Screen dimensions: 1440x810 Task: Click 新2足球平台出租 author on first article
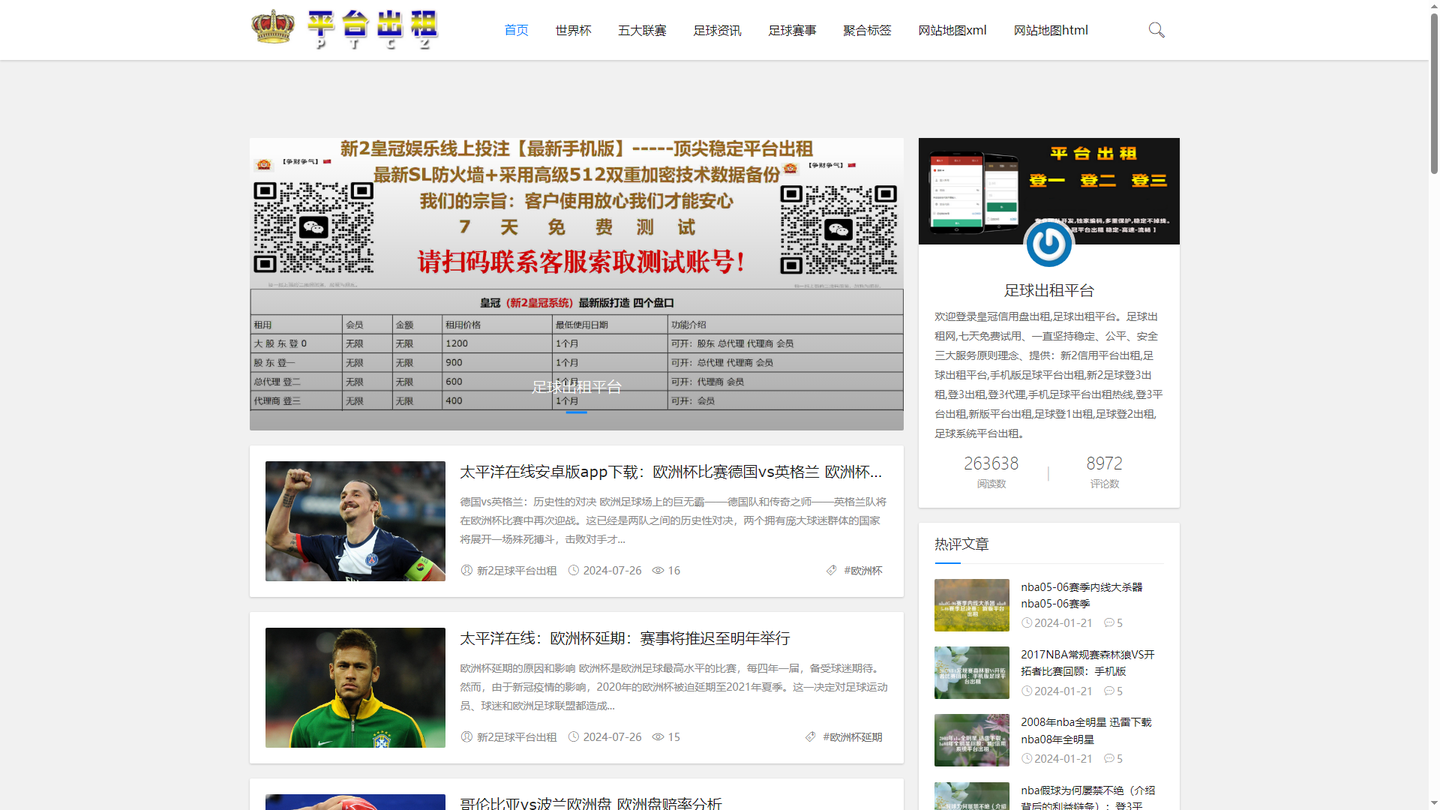click(516, 570)
